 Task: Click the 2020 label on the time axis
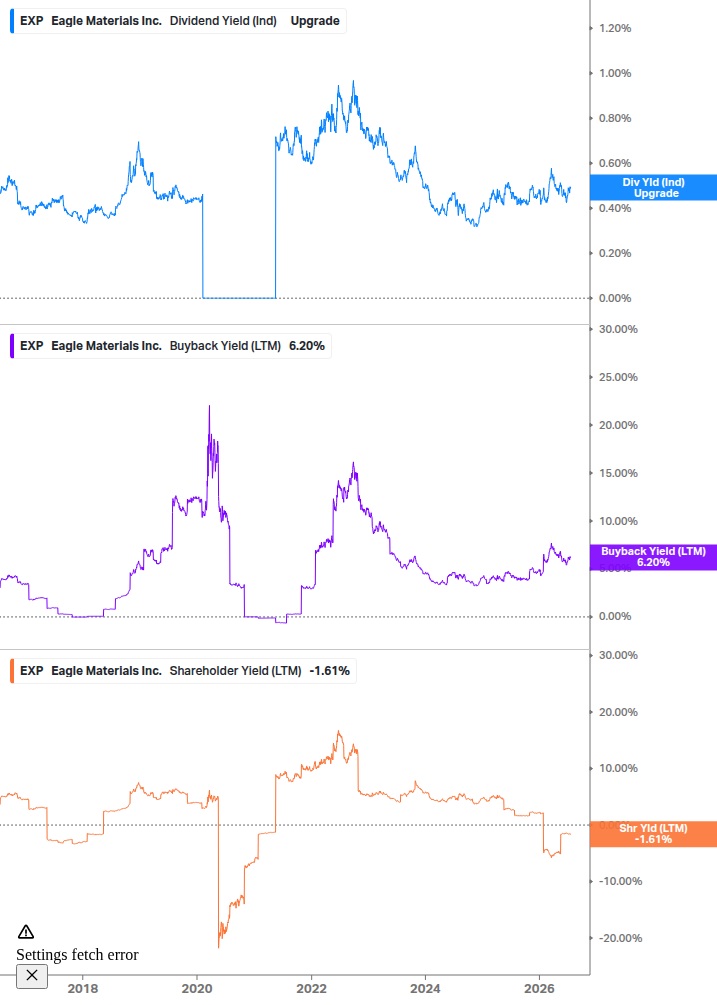click(197, 988)
